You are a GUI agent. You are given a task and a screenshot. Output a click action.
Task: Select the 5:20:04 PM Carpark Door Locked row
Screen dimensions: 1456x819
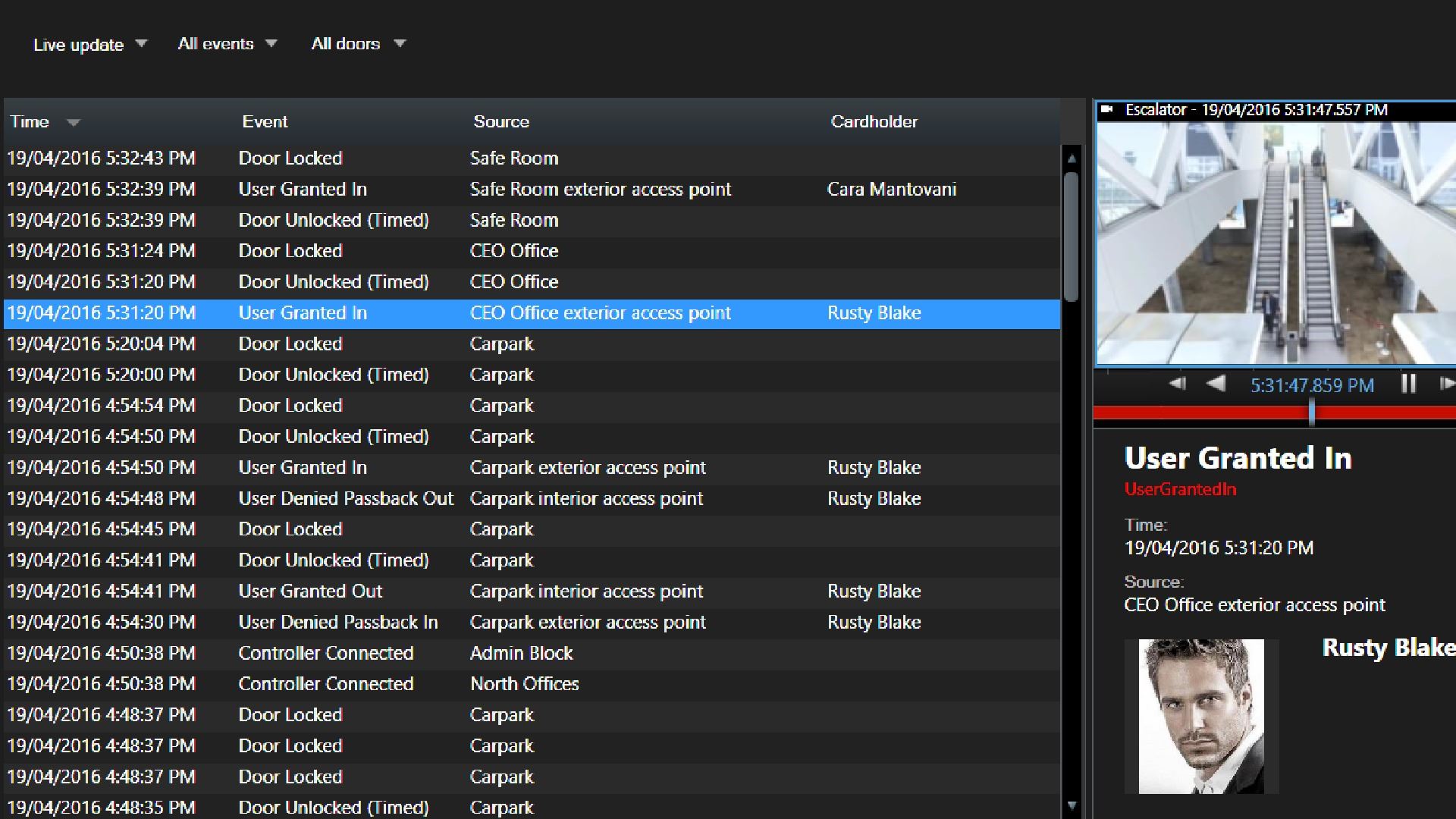point(532,344)
